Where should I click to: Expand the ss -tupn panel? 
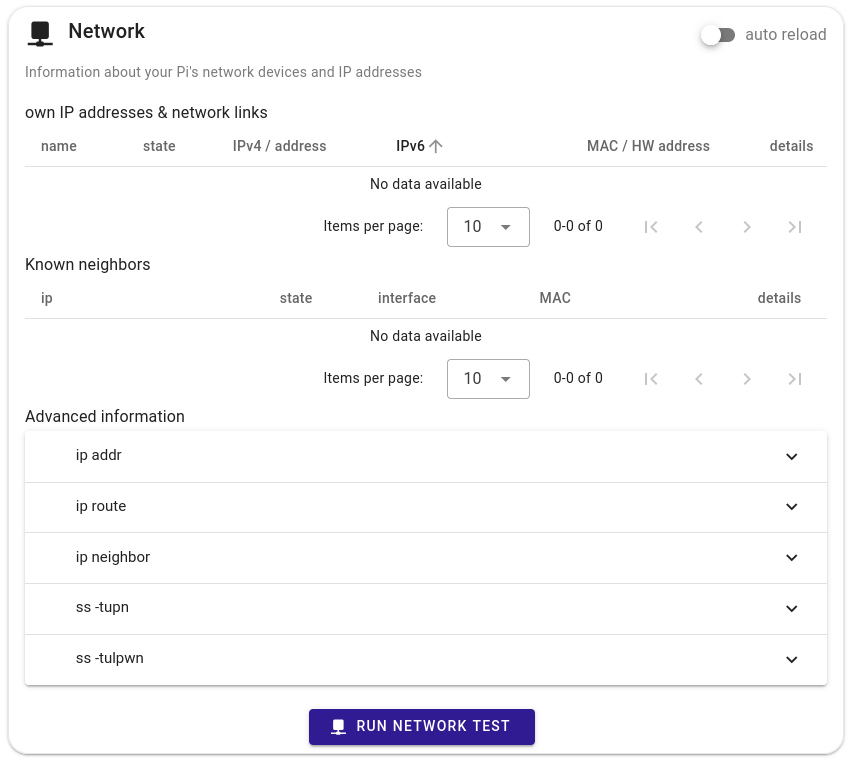click(x=426, y=608)
